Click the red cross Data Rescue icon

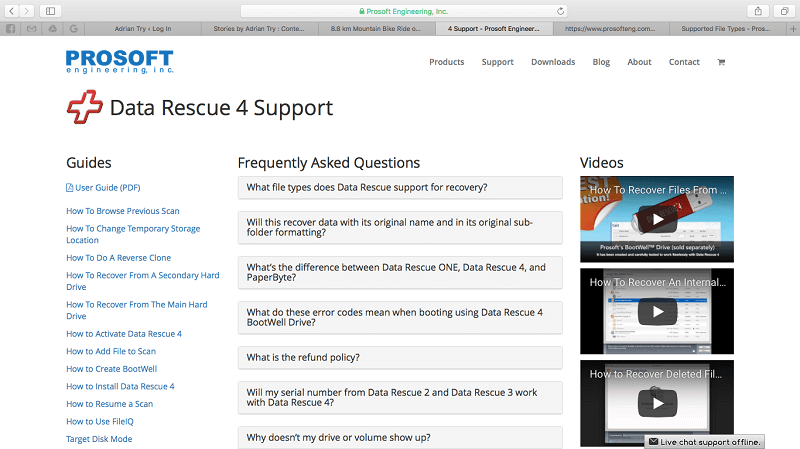click(x=85, y=107)
